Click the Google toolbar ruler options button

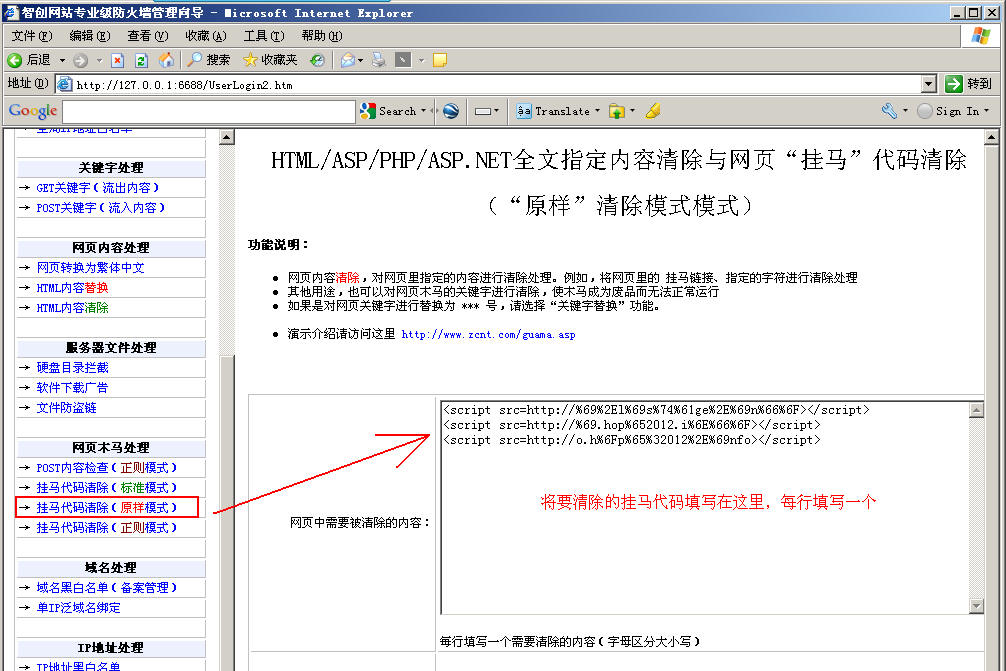(487, 111)
